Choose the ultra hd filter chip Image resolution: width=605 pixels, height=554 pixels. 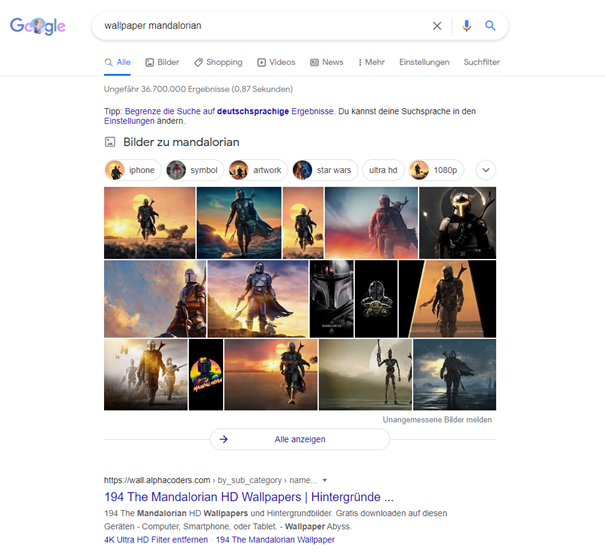pos(383,170)
